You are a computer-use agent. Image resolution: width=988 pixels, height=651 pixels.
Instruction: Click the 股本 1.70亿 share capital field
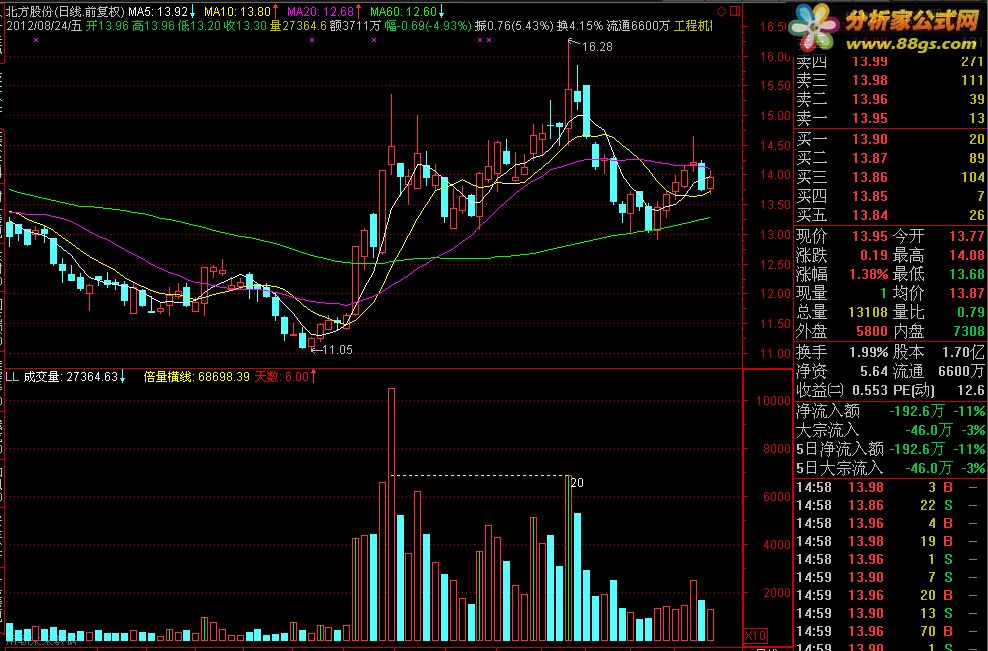click(x=939, y=352)
